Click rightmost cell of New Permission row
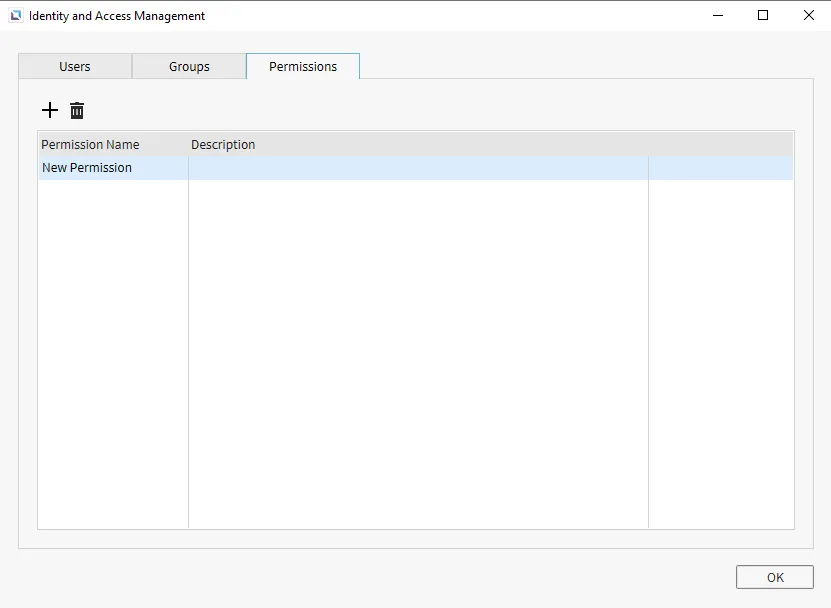831x608 pixels. coord(720,168)
